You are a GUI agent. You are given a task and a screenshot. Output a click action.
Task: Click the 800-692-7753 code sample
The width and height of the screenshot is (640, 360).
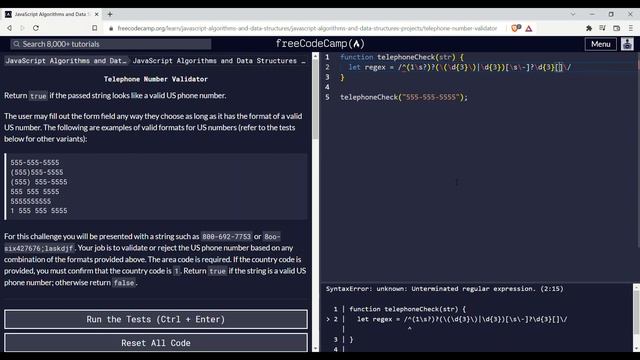point(227,237)
